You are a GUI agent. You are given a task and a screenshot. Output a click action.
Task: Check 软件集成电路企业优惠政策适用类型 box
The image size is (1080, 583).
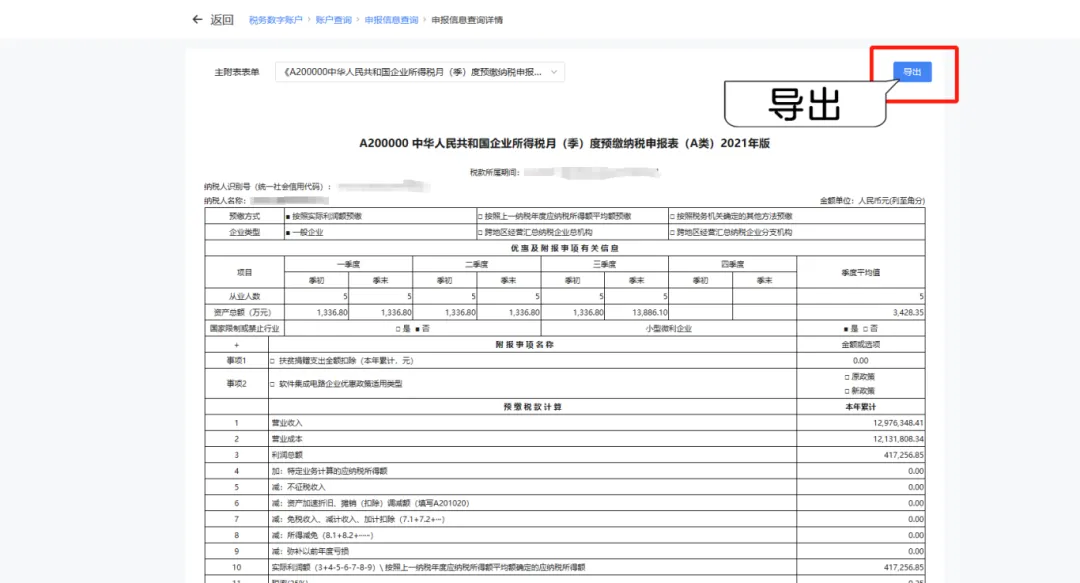[x=273, y=384]
